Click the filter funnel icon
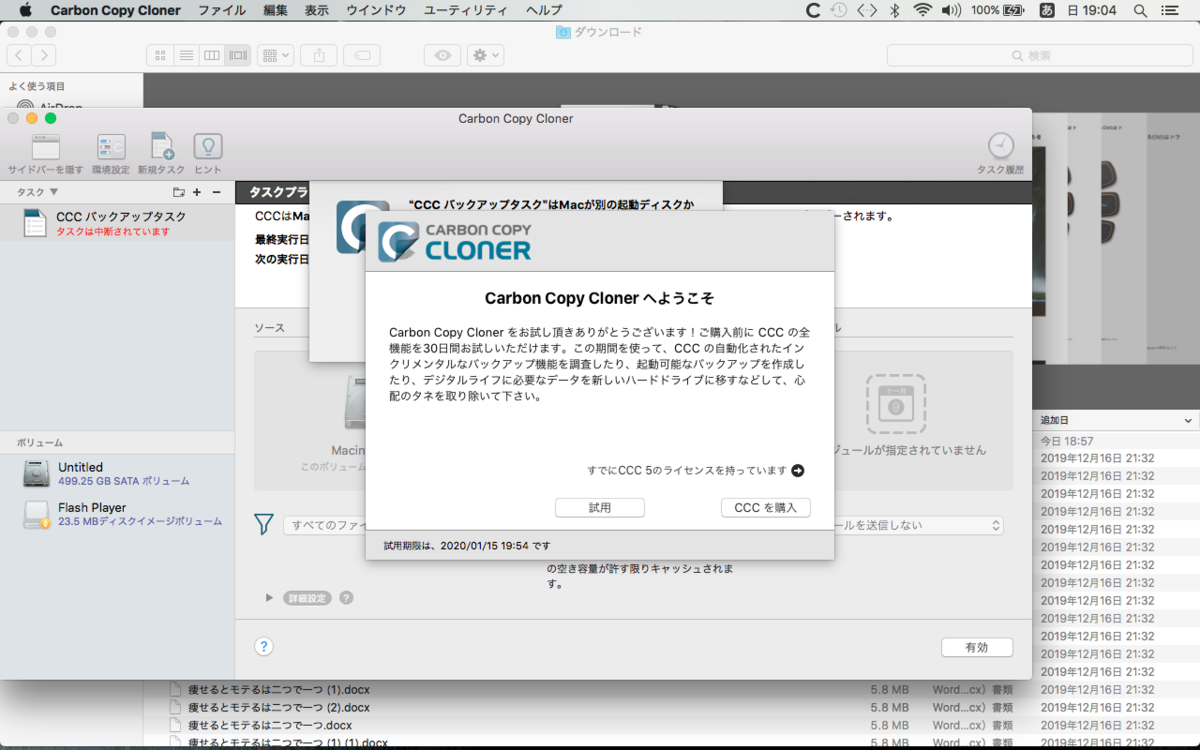The height and width of the screenshot is (750, 1200). pyautogui.click(x=263, y=524)
